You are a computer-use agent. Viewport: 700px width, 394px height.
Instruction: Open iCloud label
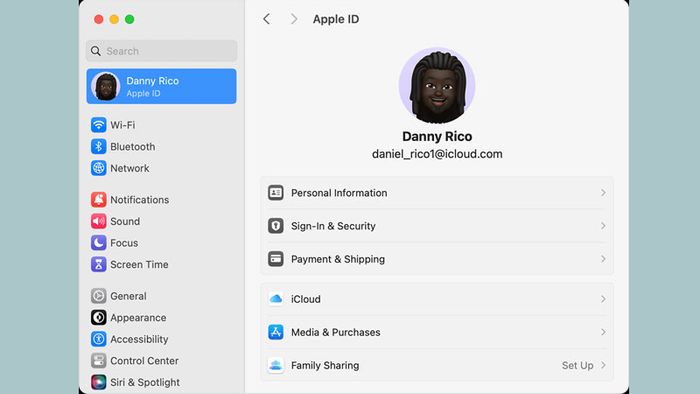coord(306,299)
